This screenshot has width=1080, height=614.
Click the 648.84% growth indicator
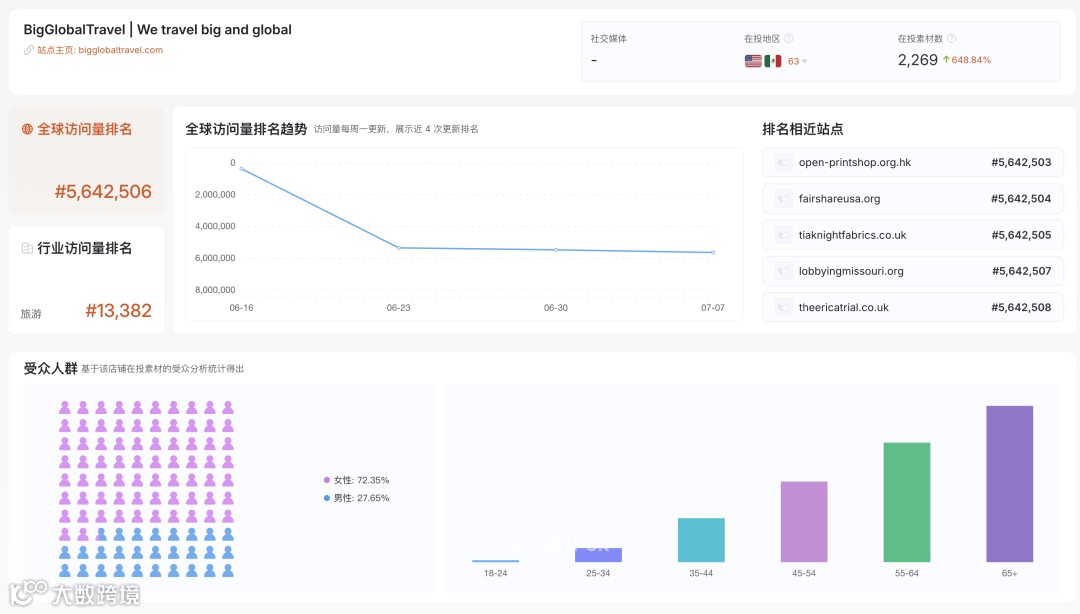tap(967, 60)
